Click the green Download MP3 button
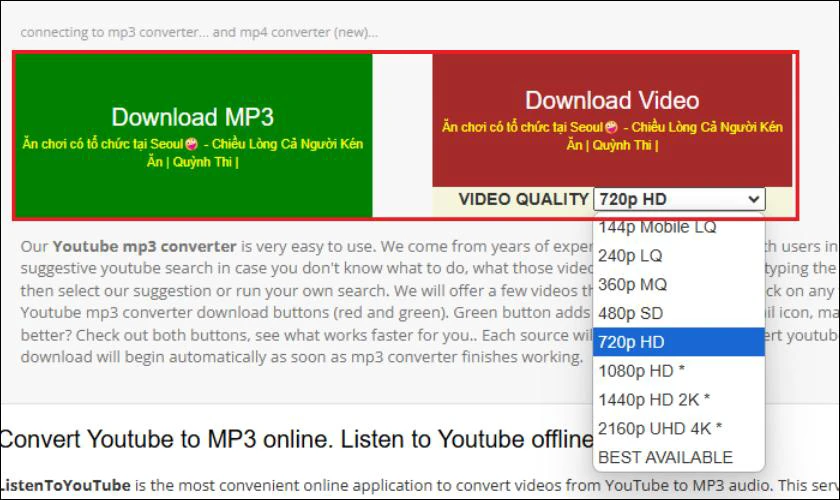The width and height of the screenshot is (840, 500). click(193, 135)
